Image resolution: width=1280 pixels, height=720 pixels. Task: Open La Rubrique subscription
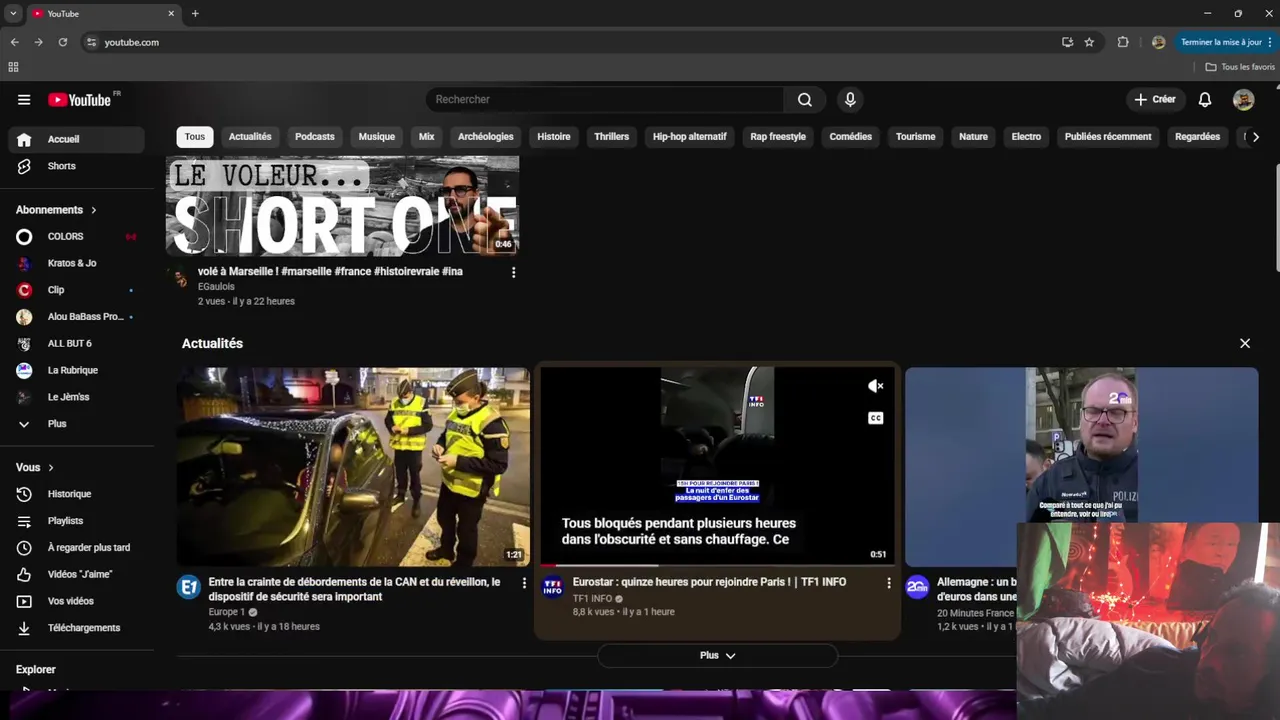pyautogui.click(x=76, y=370)
